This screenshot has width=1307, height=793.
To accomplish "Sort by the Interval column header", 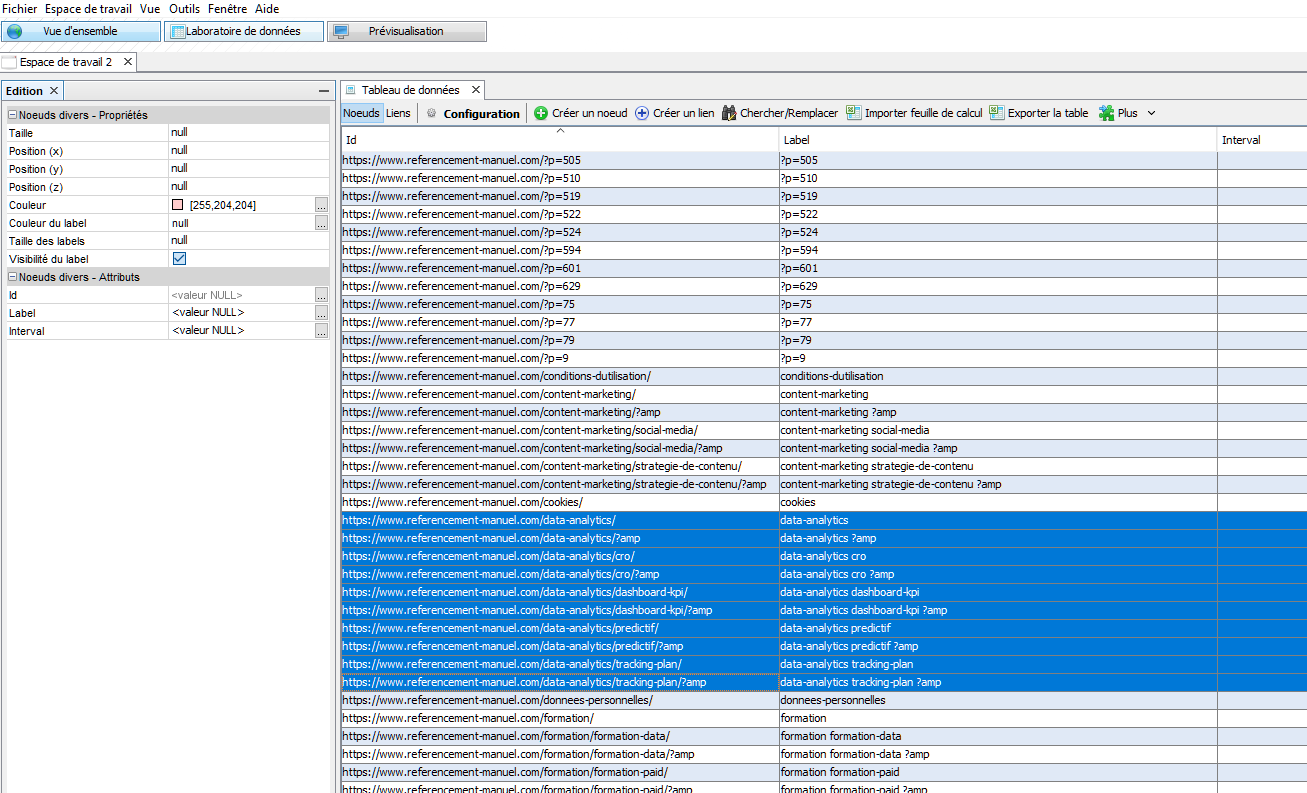I will pos(1262,140).
